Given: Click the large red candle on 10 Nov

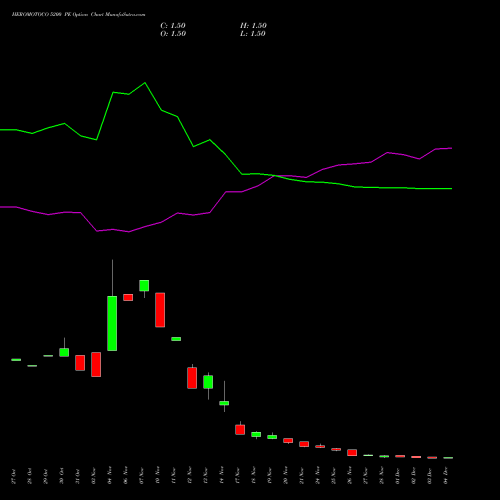Looking at the screenshot, I should (160, 310).
